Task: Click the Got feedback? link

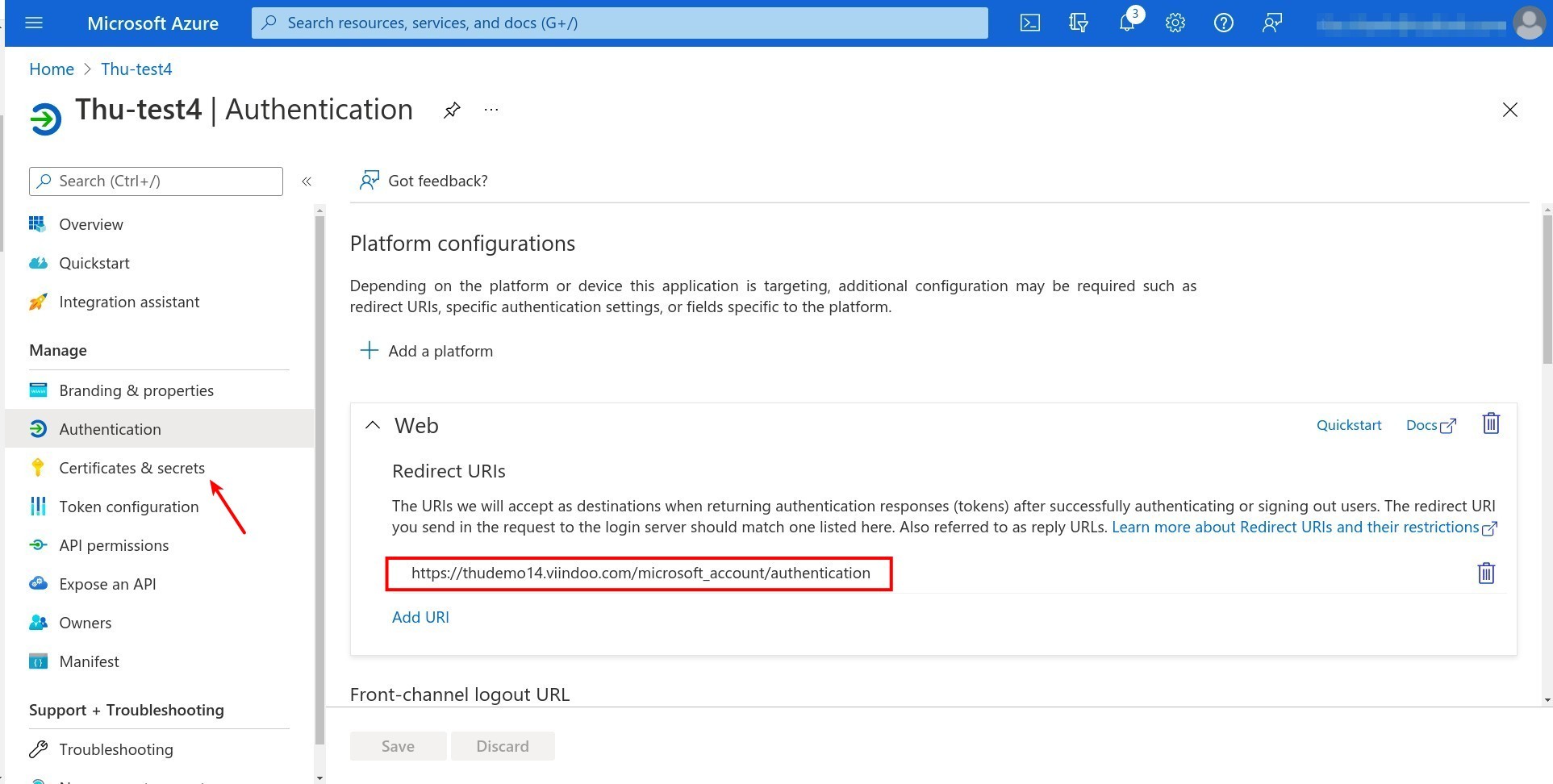Action: [438, 181]
